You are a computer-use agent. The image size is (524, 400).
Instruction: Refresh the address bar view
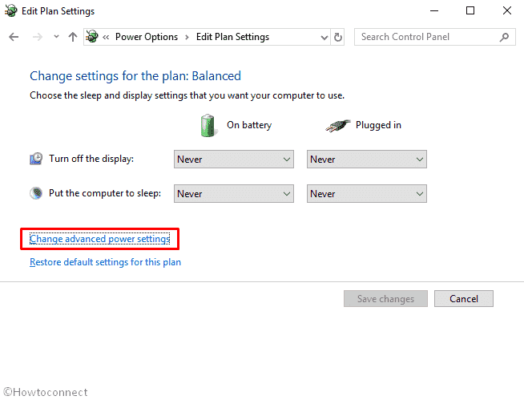[338, 37]
